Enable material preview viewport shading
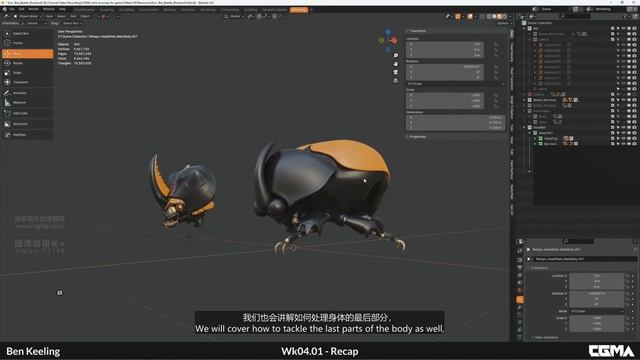Viewport: 640px width, 360px height. (x=500, y=16)
